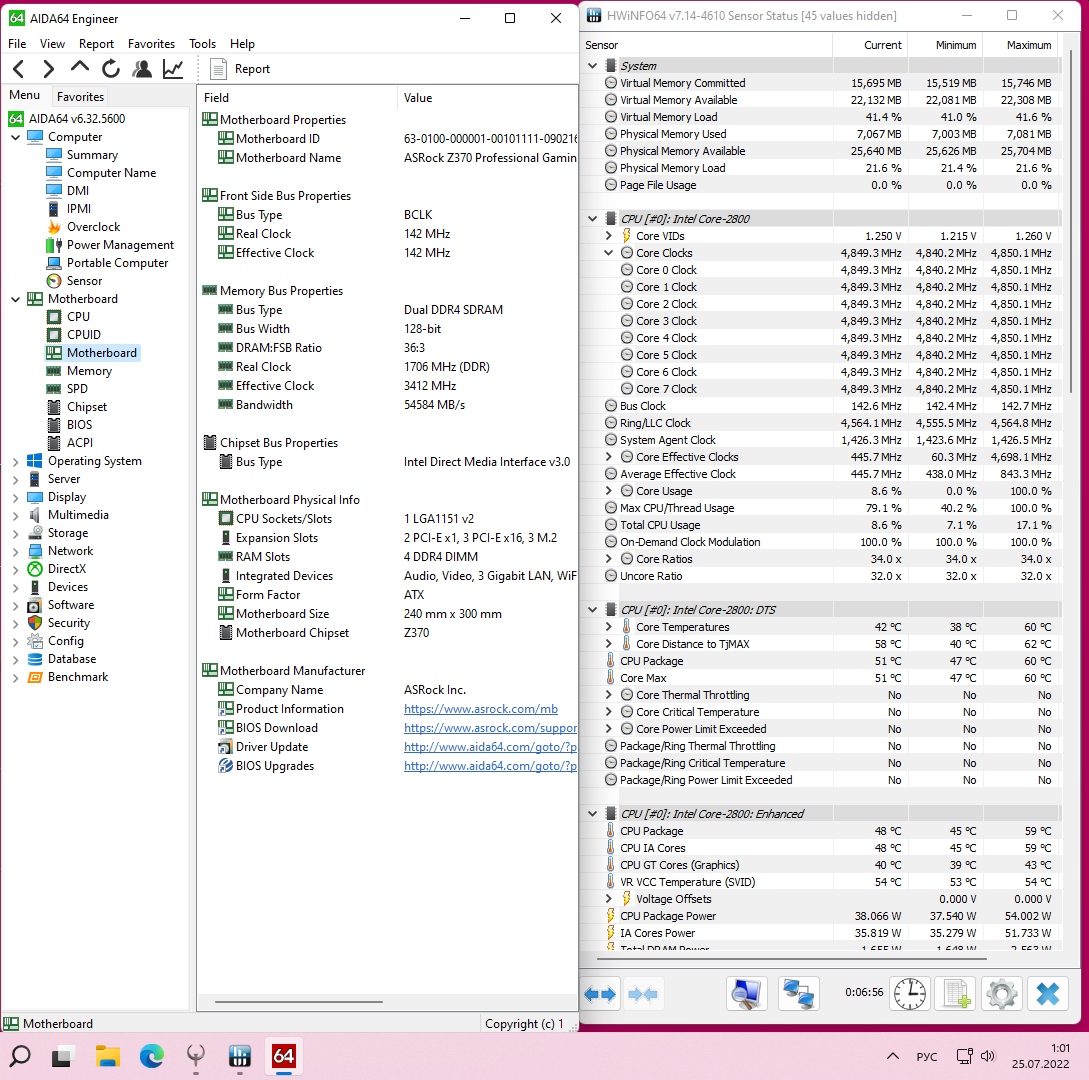Click the Value column header
This screenshot has width=1089, height=1080.
[x=488, y=98]
